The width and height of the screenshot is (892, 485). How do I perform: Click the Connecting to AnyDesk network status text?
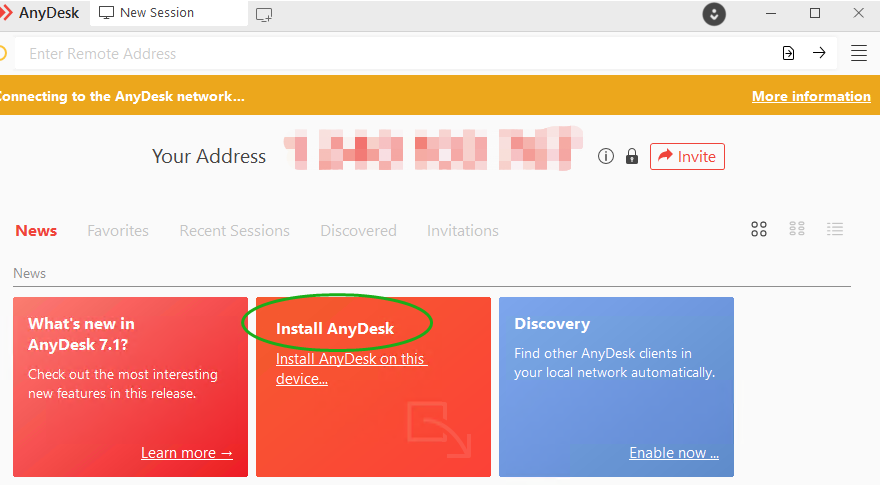coord(121,96)
